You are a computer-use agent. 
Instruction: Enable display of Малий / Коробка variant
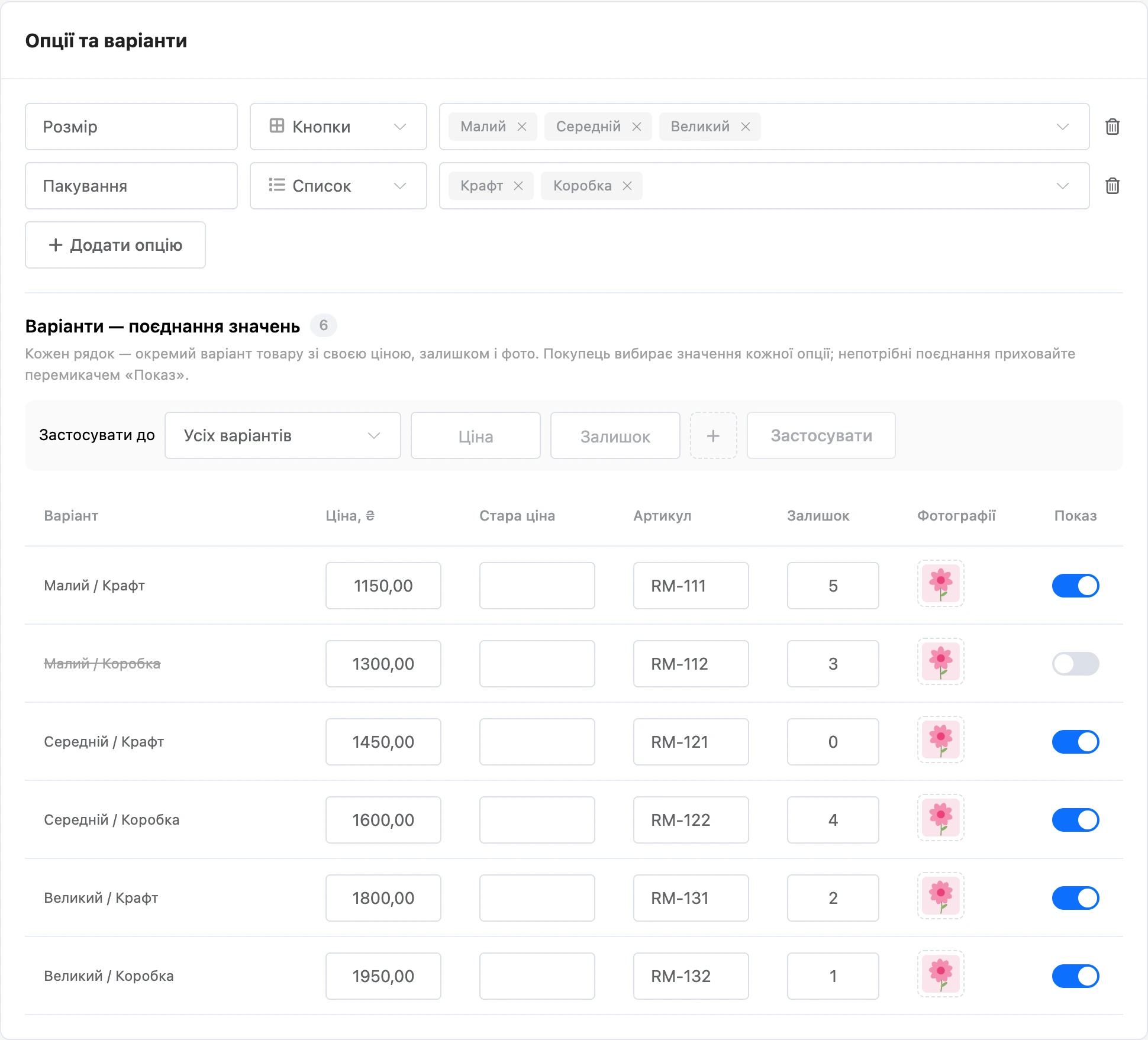[x=1076, y=664]
